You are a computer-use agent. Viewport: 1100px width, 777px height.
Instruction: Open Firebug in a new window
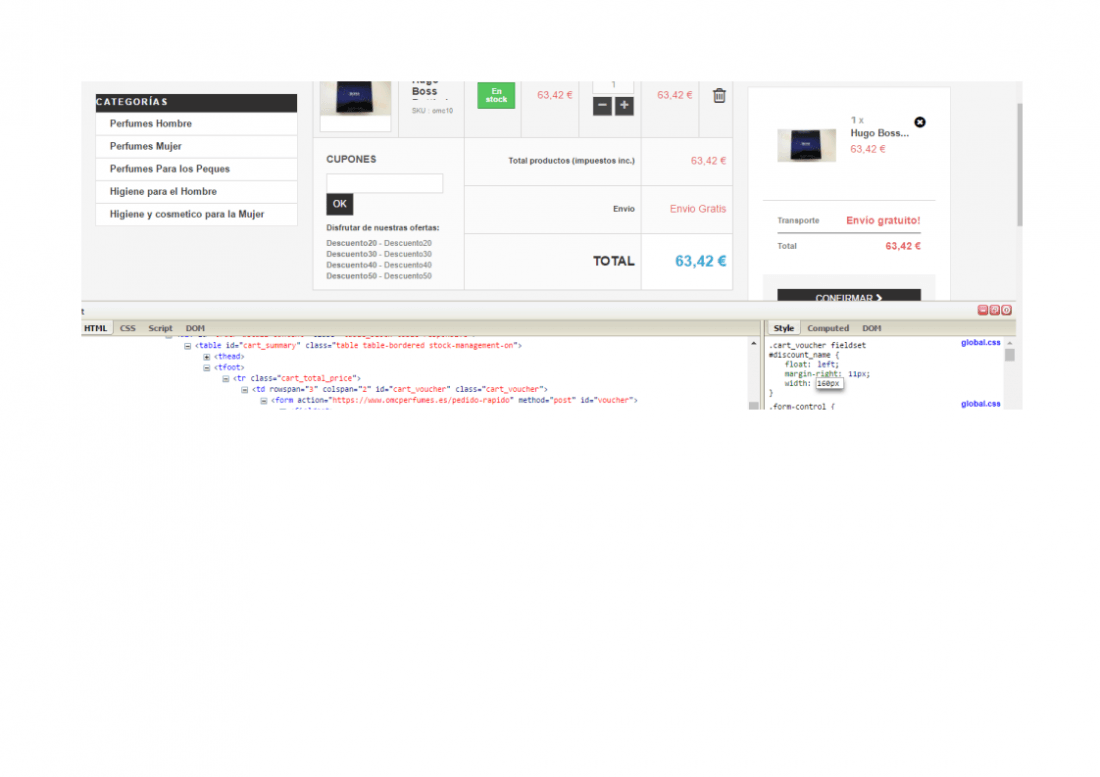click(x=994, y=310)
